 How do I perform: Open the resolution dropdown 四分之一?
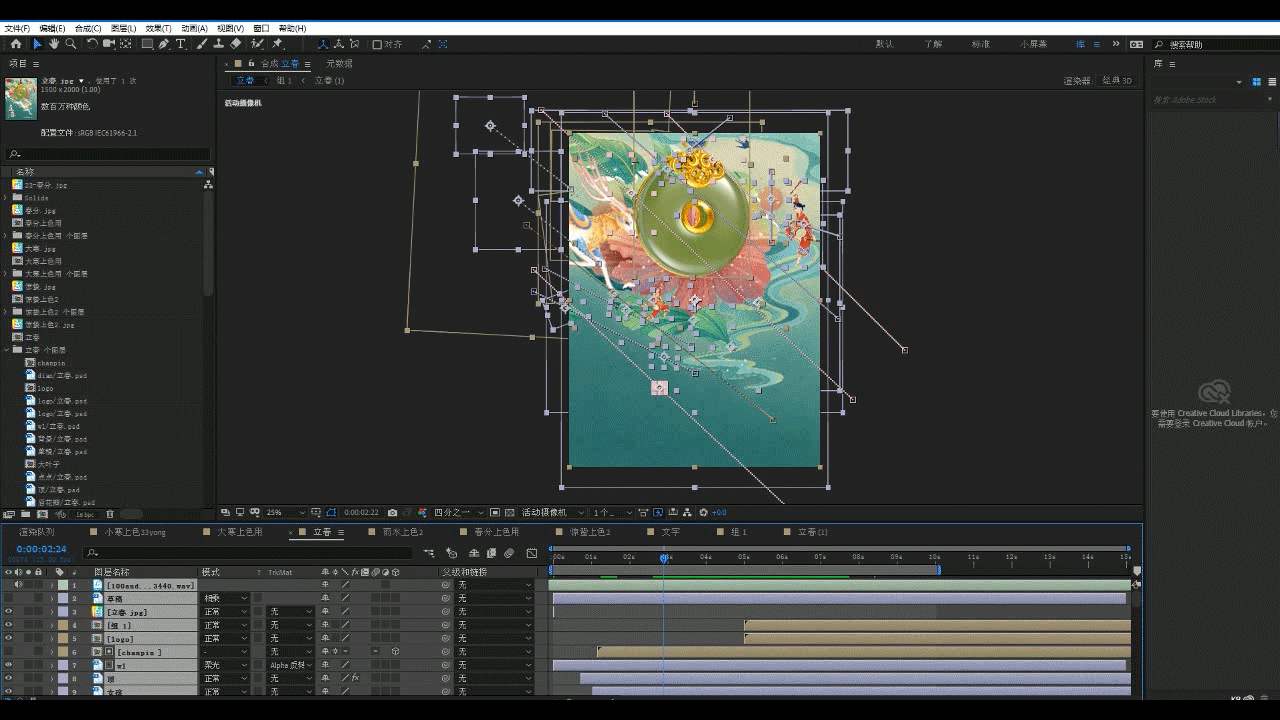click(x=459, y=512)
